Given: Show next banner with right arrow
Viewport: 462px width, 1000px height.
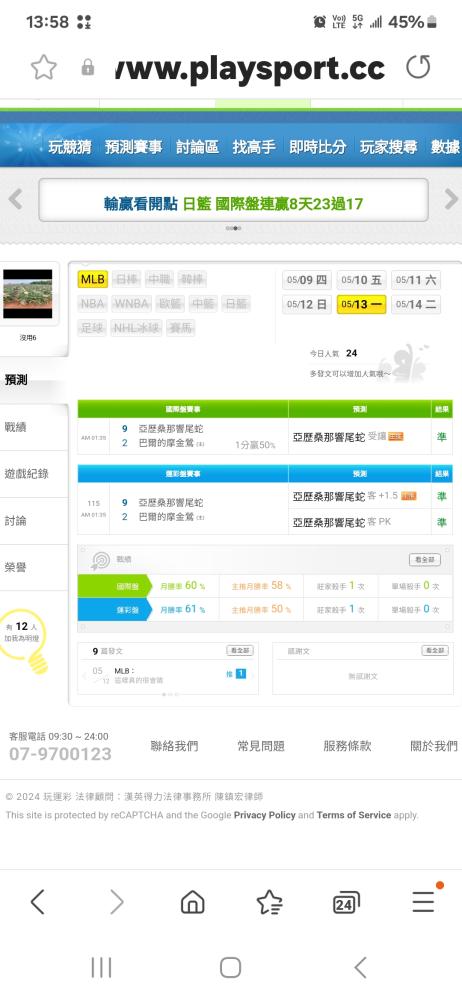Looking at the screenshot, I should (x=451, y=200).
